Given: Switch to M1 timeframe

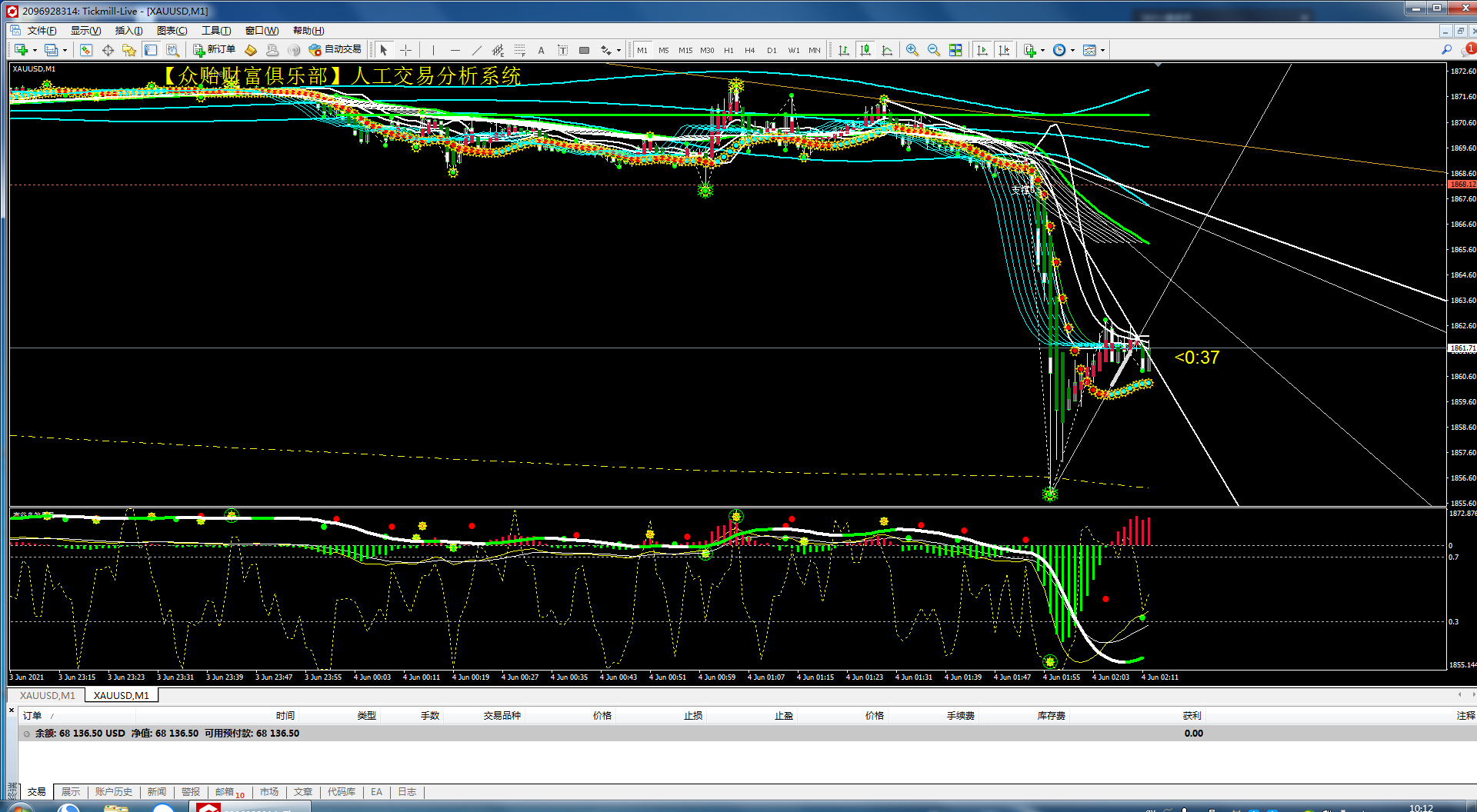Looking at the screenshot, I should point(642,50).
